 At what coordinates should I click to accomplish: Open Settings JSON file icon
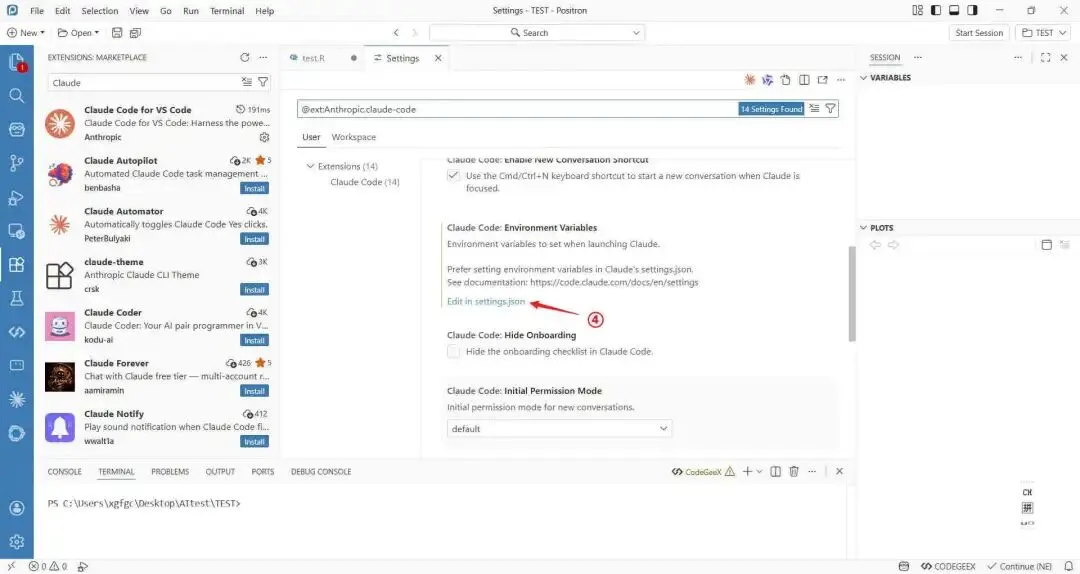click(x=785, y=80)
